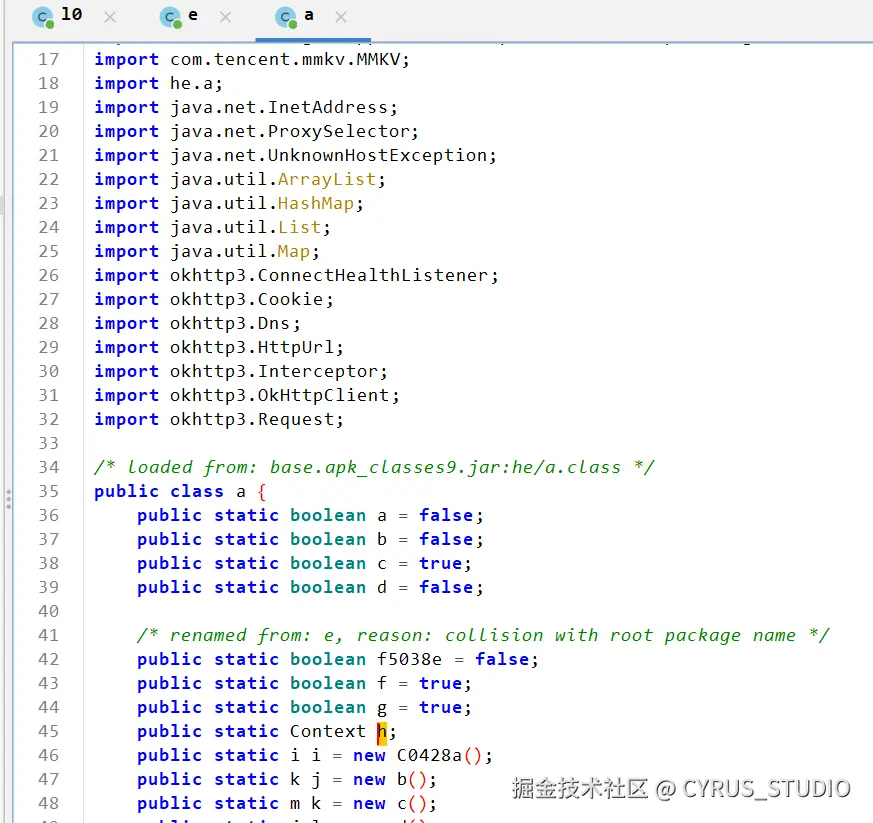Image resolution: width=873 pixels, height=823 pixels.
Task: Close the l0 tab
Action: 110,17
